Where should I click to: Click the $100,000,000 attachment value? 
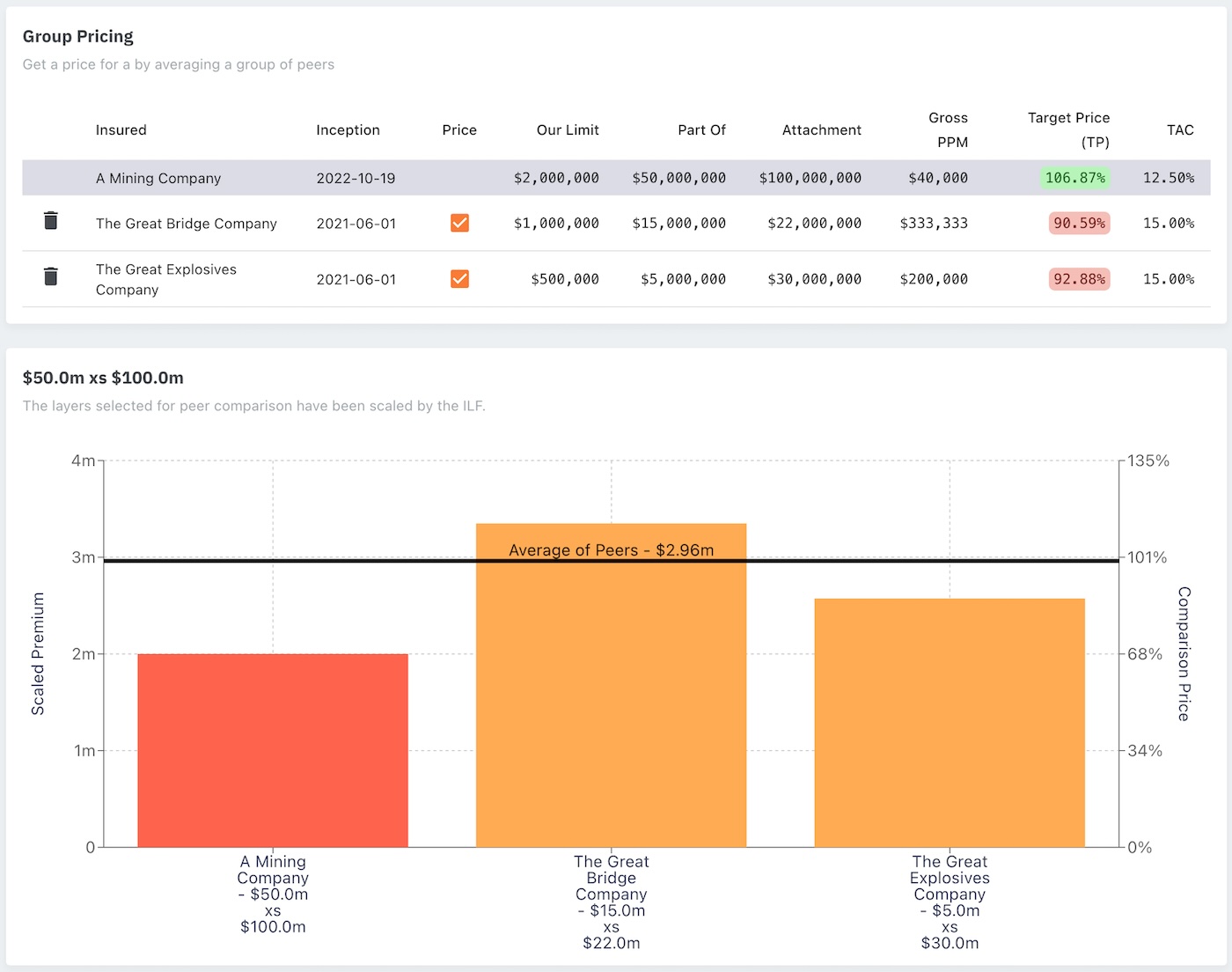[x=810, y=178]
